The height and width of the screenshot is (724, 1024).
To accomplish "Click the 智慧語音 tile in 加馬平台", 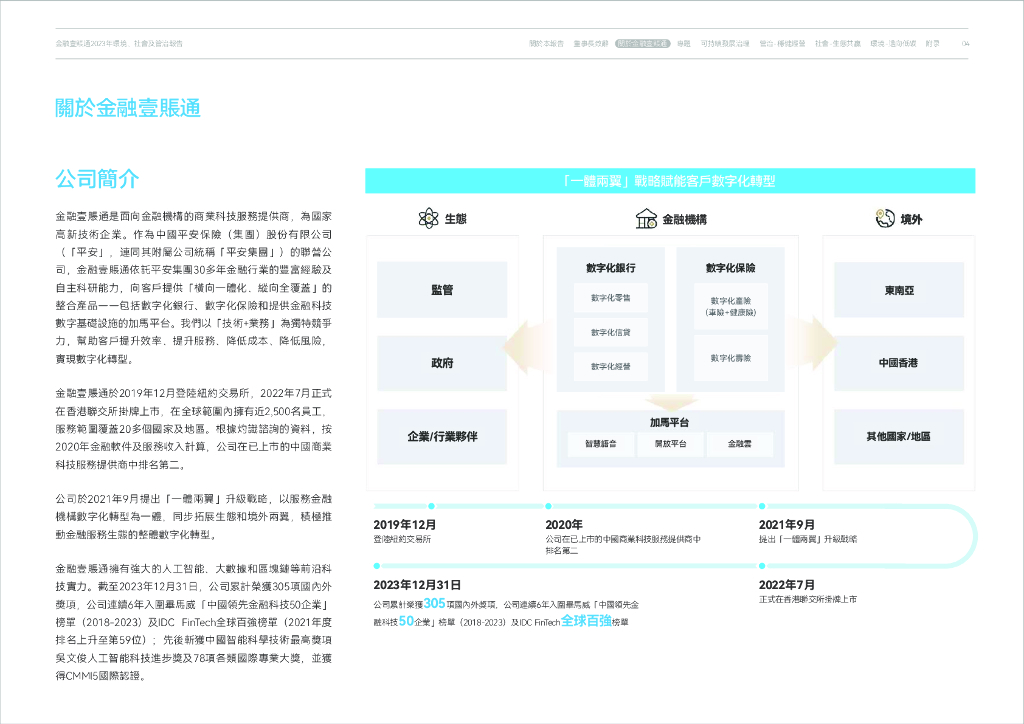I will click(x=600, y=444).
